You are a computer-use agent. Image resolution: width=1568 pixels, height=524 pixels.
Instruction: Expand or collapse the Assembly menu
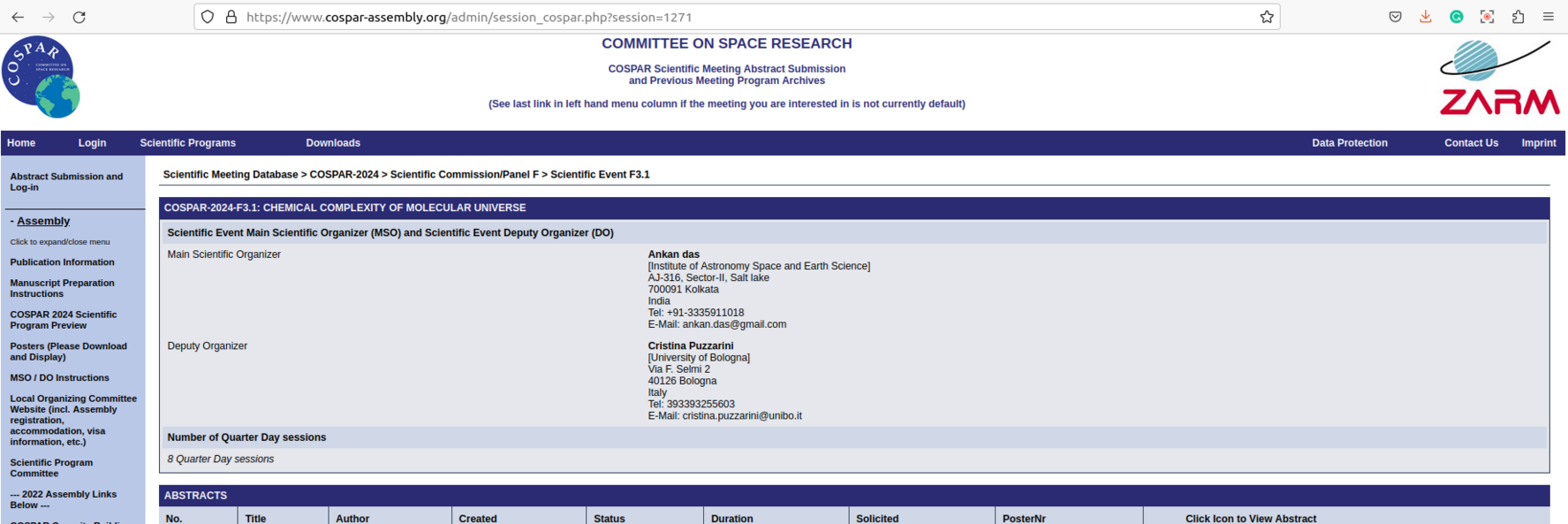[x=42, y=221]
